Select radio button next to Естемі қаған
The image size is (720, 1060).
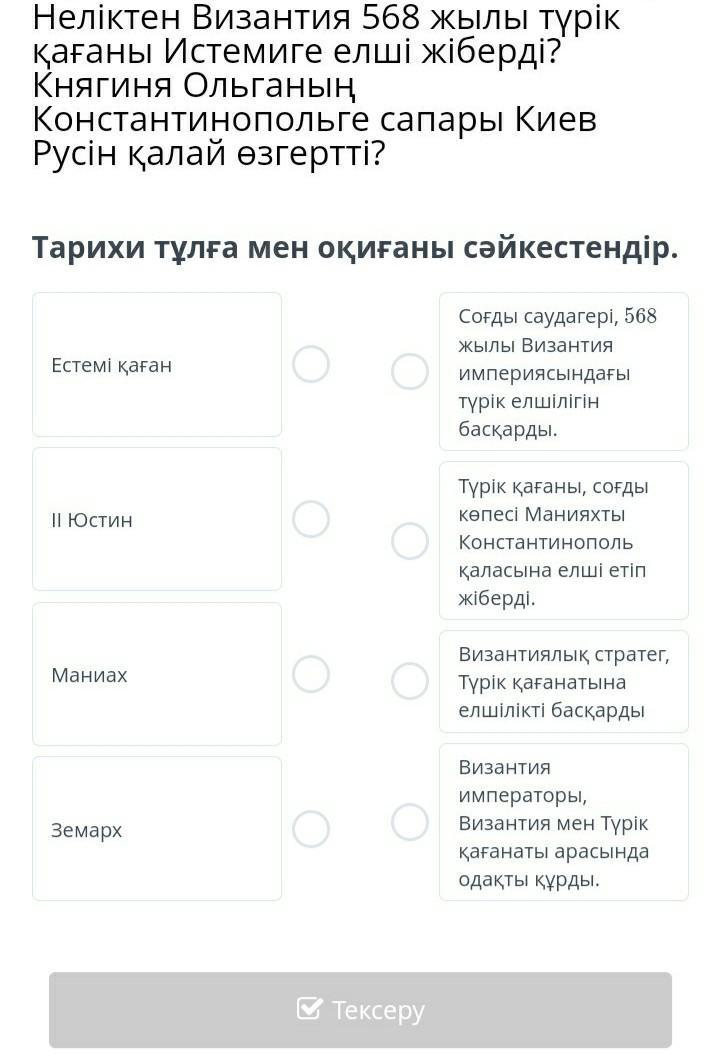(311, 364)
